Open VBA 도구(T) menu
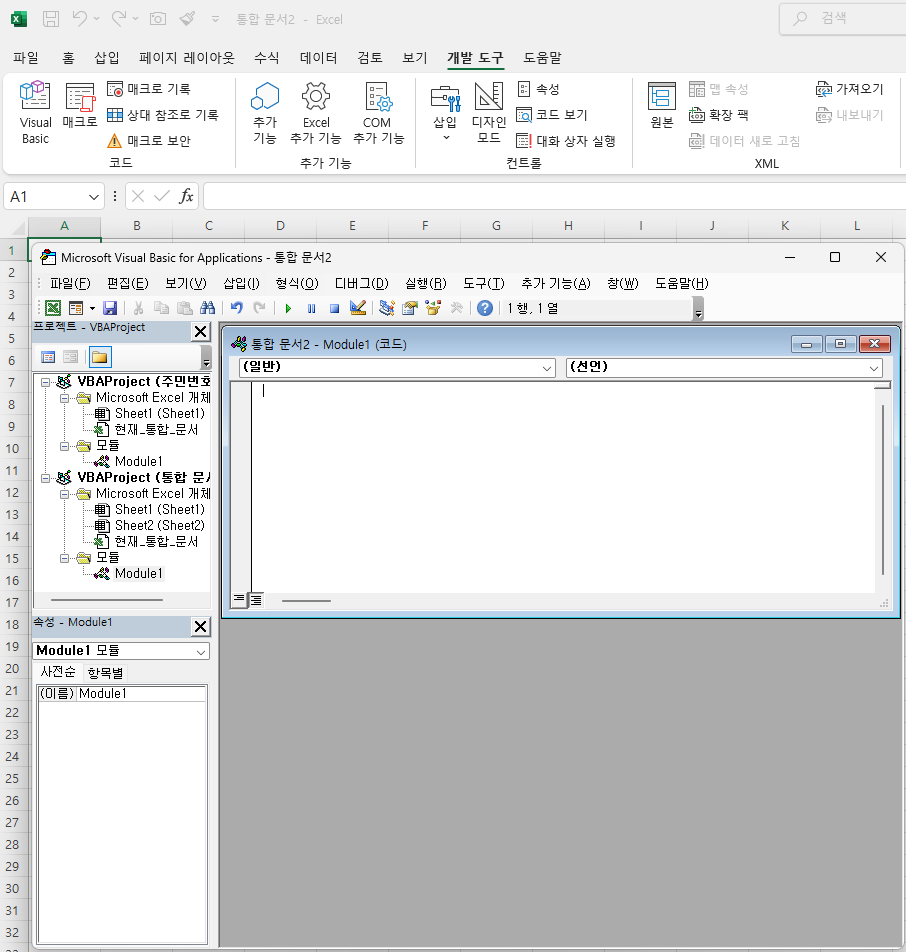 click(x=483, y=284)
